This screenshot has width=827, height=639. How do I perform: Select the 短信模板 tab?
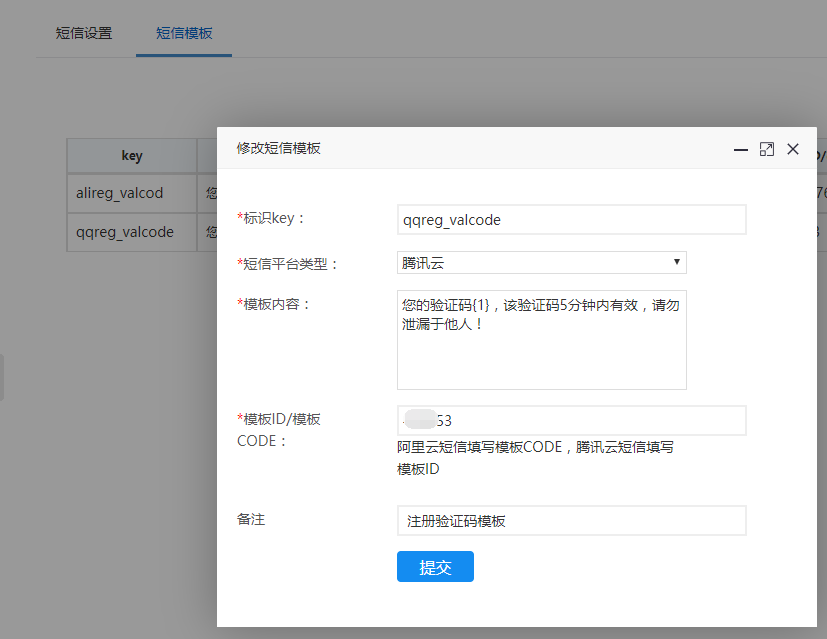point(184,33)
